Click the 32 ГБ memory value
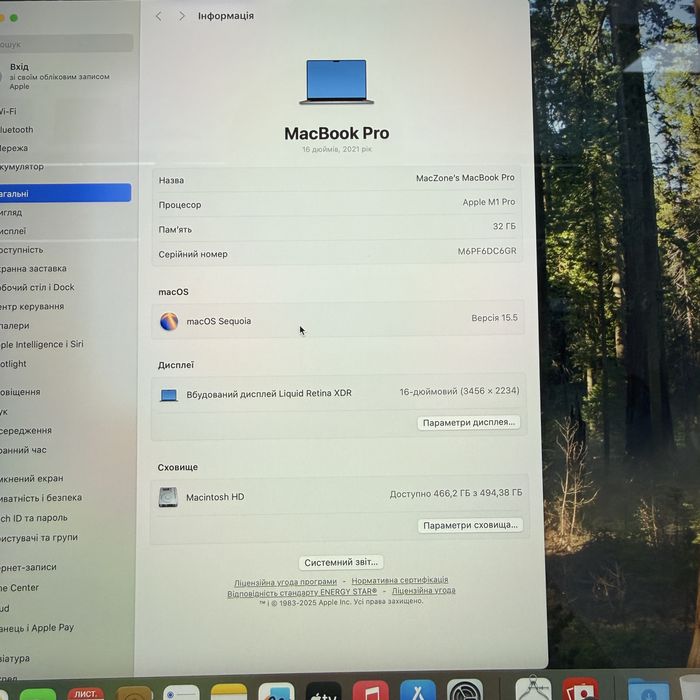 click(504, 226)
